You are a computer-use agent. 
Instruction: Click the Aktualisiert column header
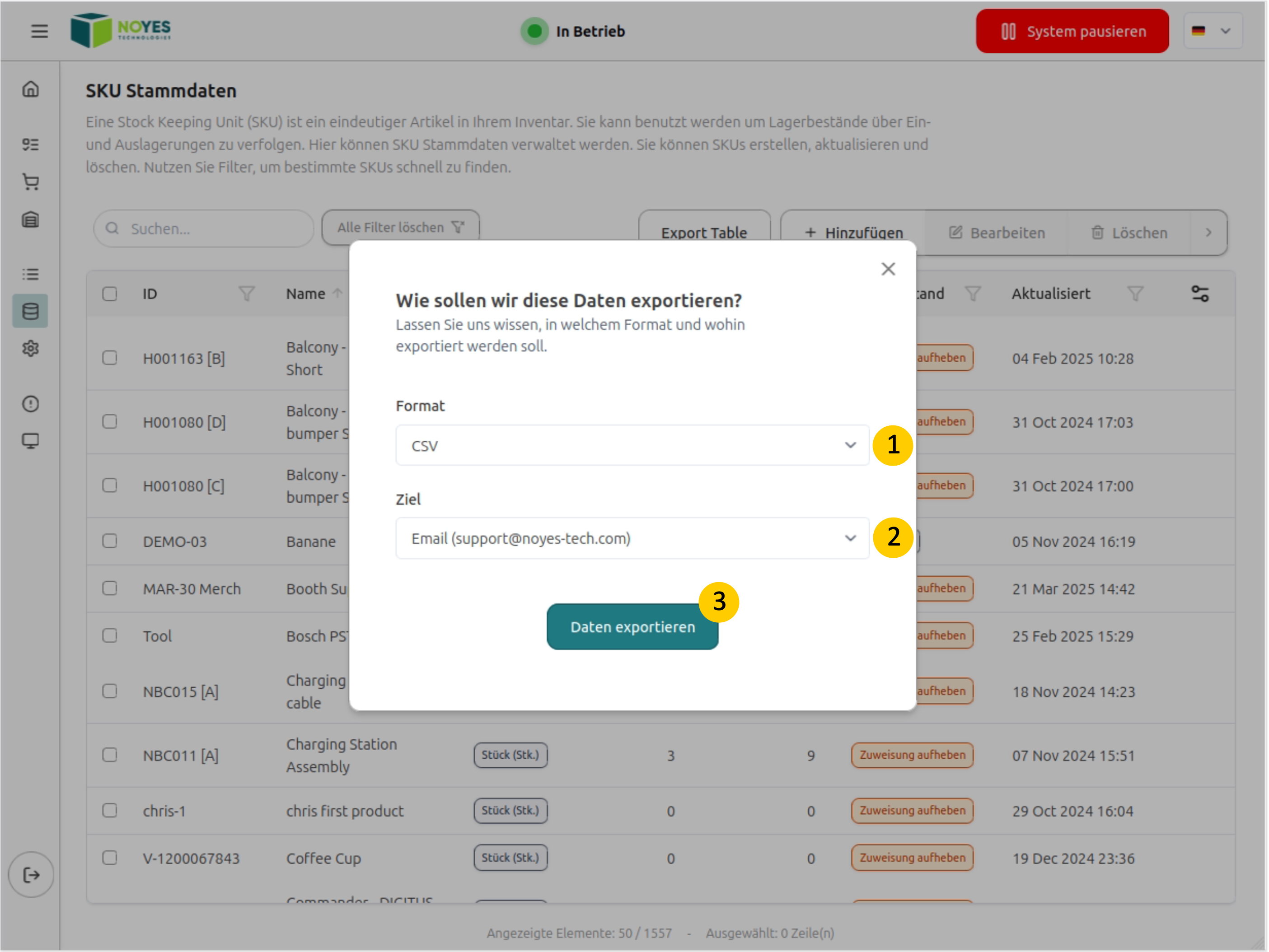click(1050, 294)
